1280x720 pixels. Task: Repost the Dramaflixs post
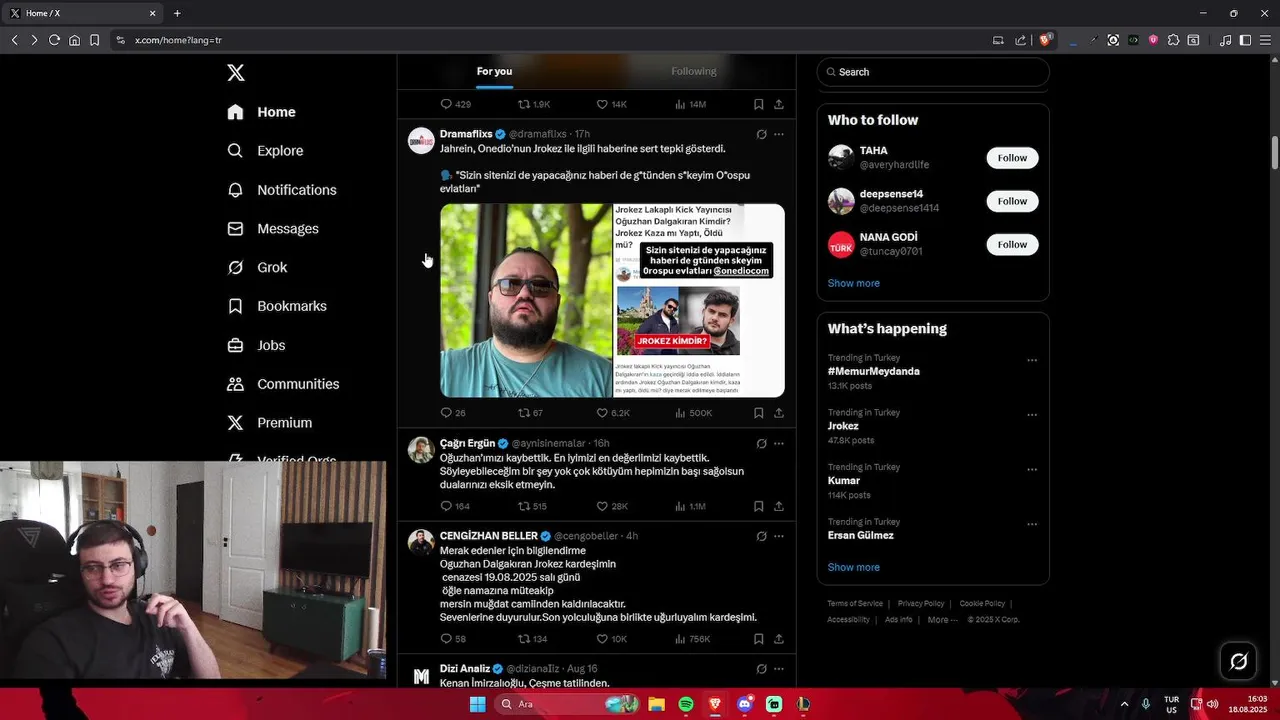click(530, 413)
